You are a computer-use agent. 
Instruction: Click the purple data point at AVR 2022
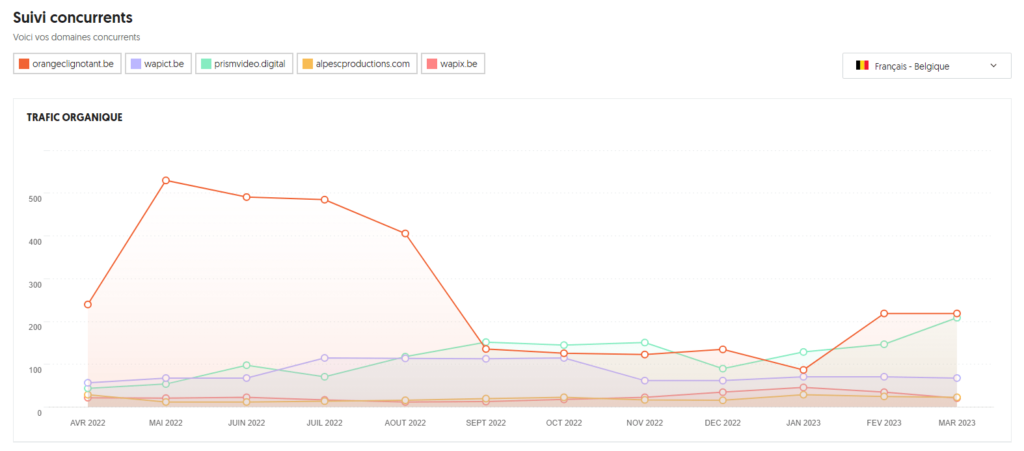(88, 383)
